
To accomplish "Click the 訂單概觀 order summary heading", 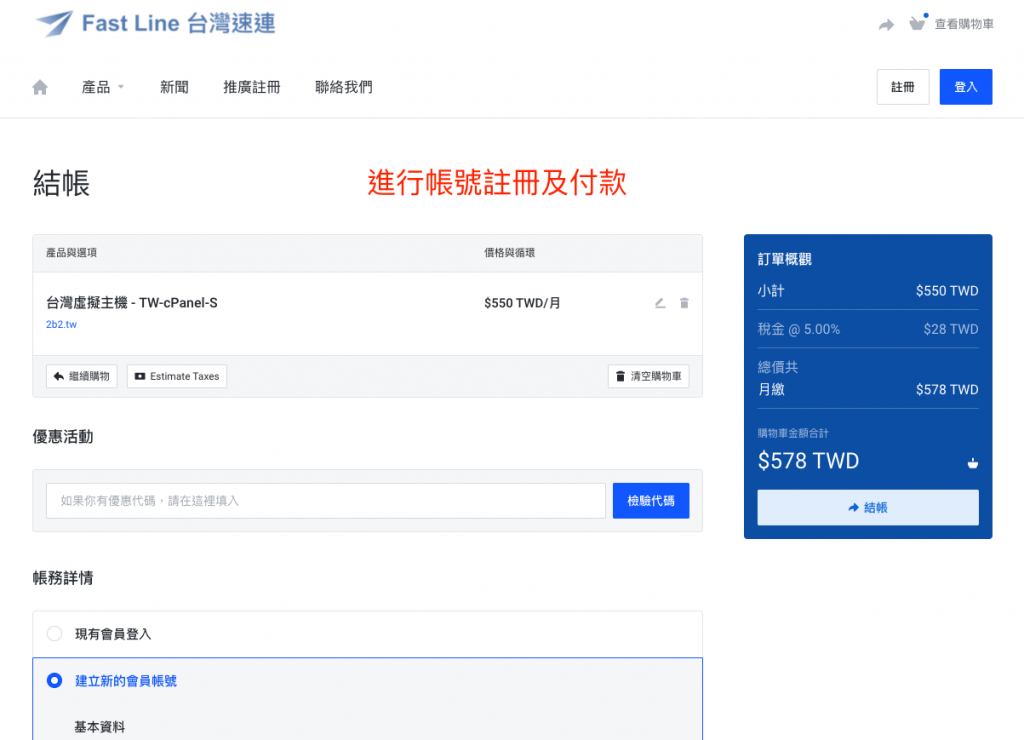I will click(784, 259).
